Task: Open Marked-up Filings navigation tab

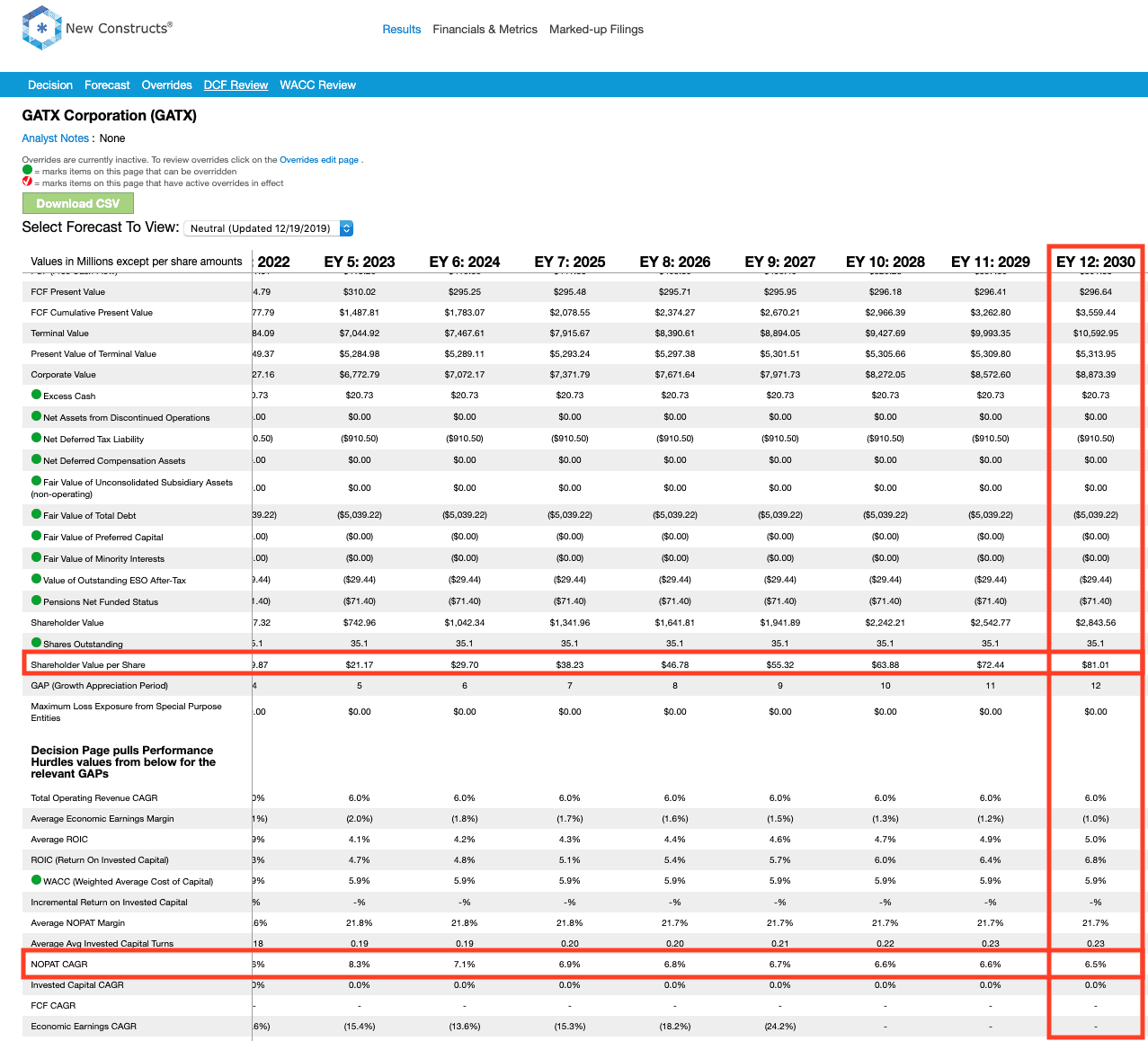Action: point(597,30)
